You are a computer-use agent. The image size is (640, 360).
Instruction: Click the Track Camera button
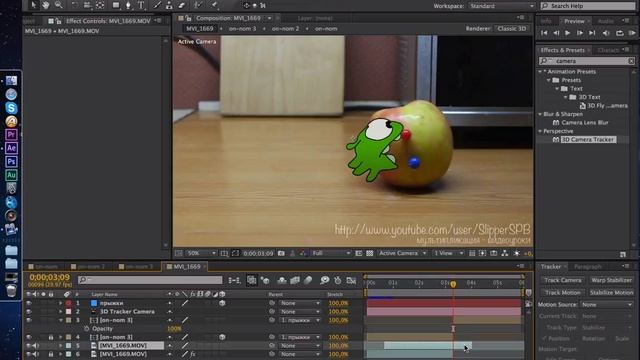pyautogui.click(x=562, y=280)
